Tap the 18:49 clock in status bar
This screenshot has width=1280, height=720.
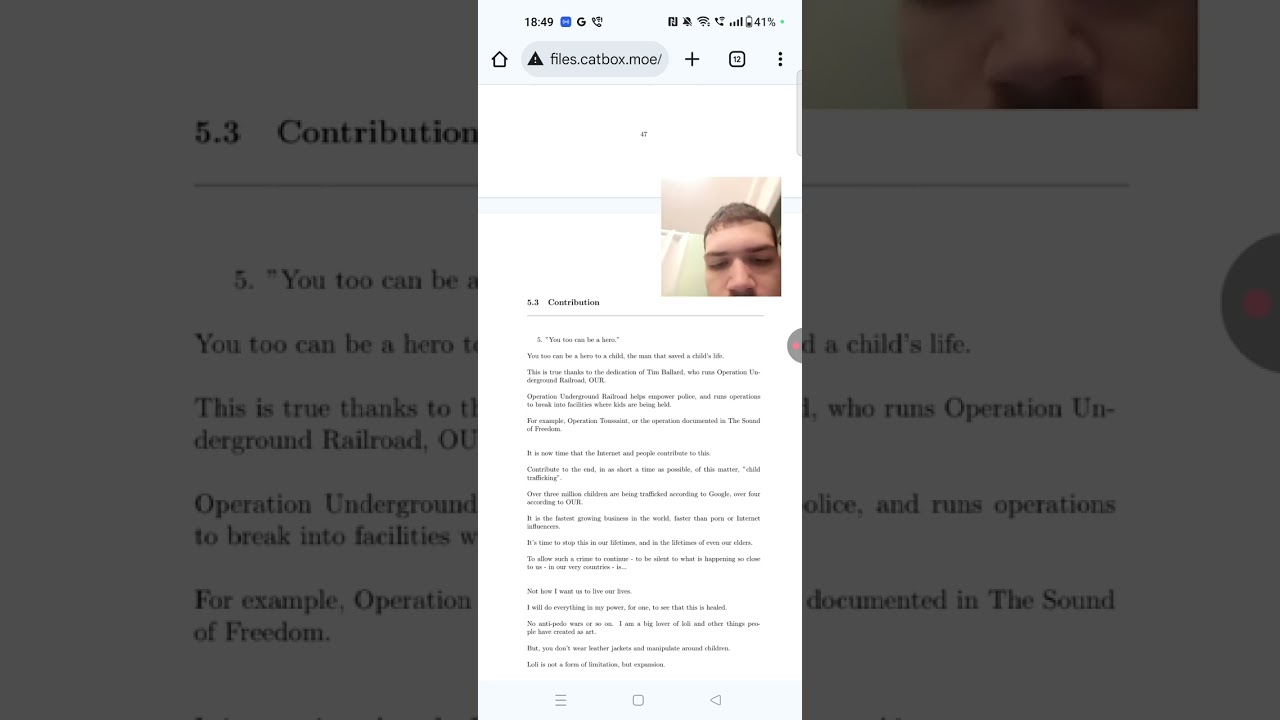(539, 22)
